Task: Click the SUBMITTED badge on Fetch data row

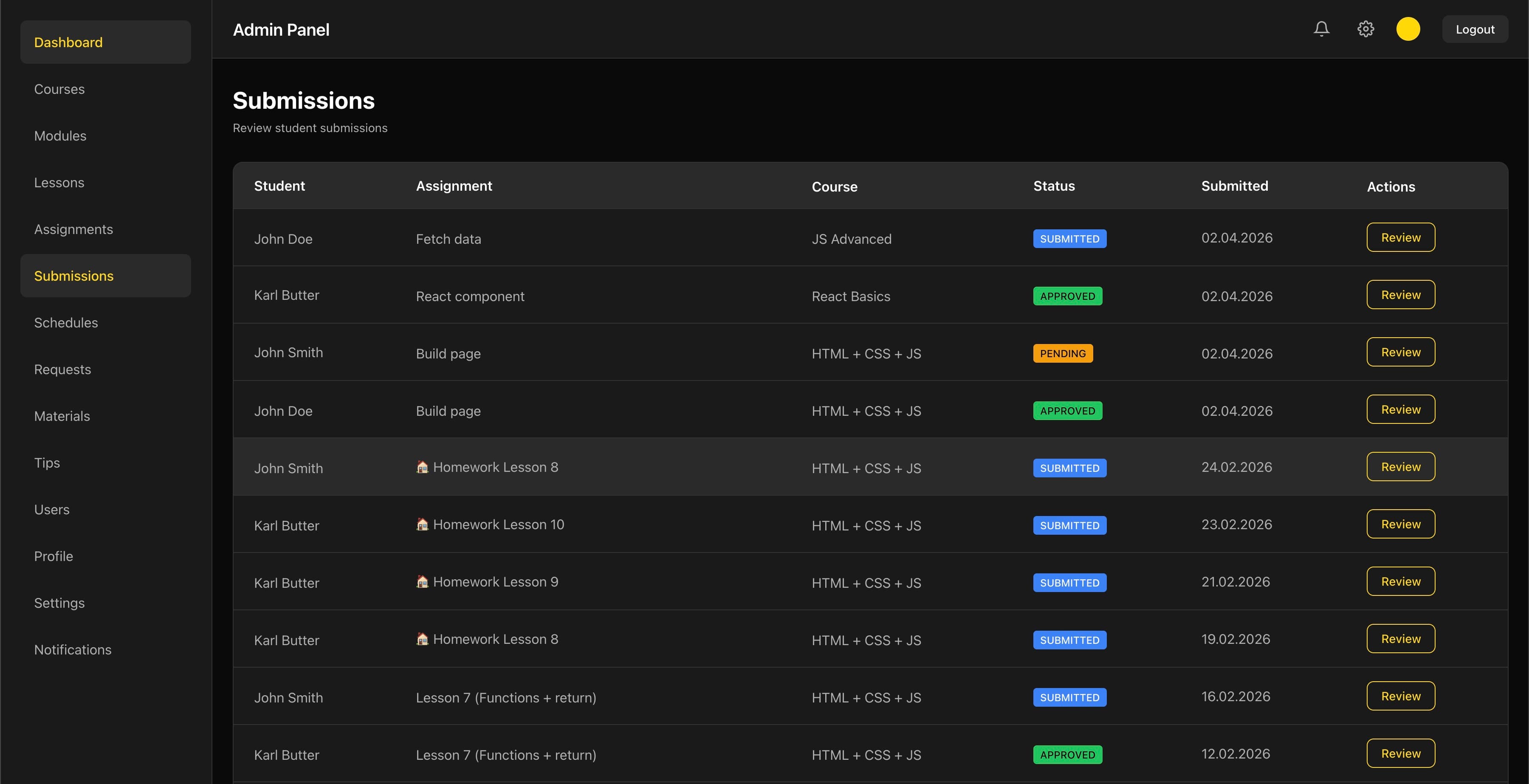Action: (1069, 239)
